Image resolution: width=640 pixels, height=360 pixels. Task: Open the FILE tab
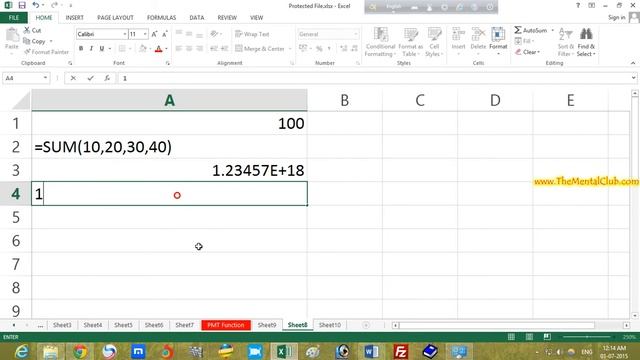14,18
